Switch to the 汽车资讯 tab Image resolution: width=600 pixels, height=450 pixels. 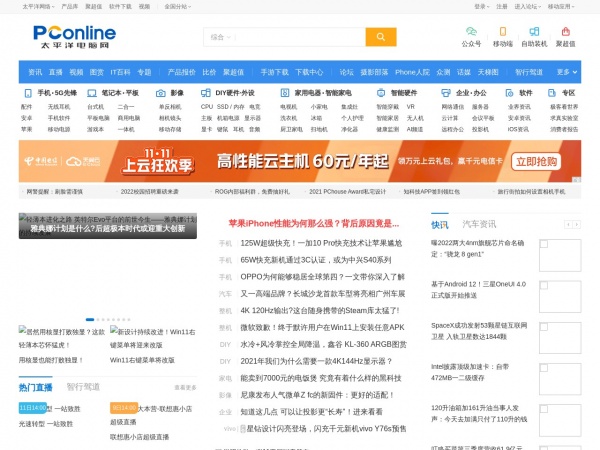point(479,224)
